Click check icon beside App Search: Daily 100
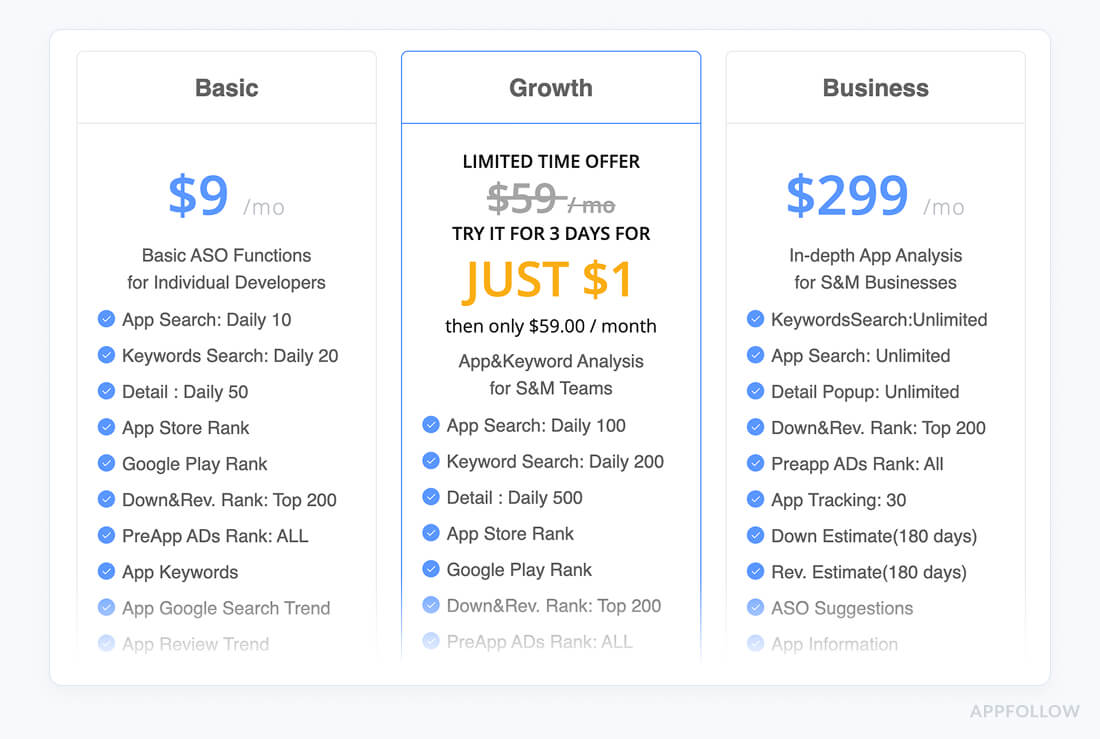 tap(431, 425)
